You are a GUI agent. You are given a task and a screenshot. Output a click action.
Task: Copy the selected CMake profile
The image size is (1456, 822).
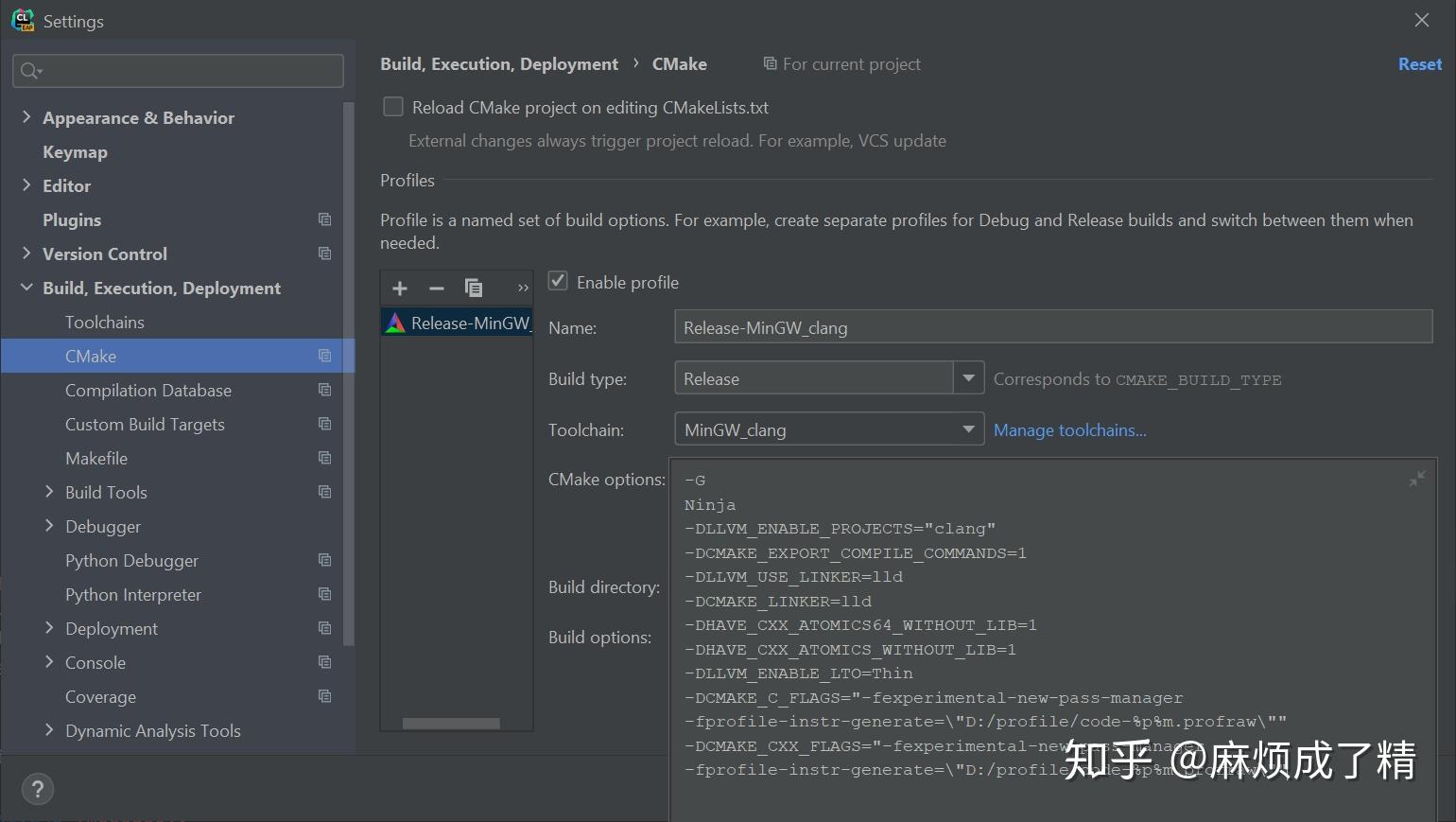tap(474, 289)
